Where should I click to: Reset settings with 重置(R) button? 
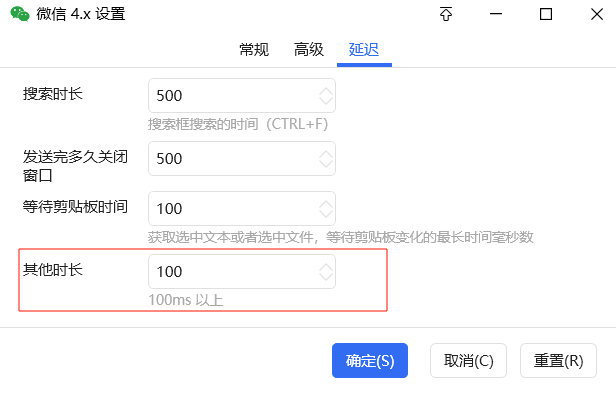(x=558, y=360)
